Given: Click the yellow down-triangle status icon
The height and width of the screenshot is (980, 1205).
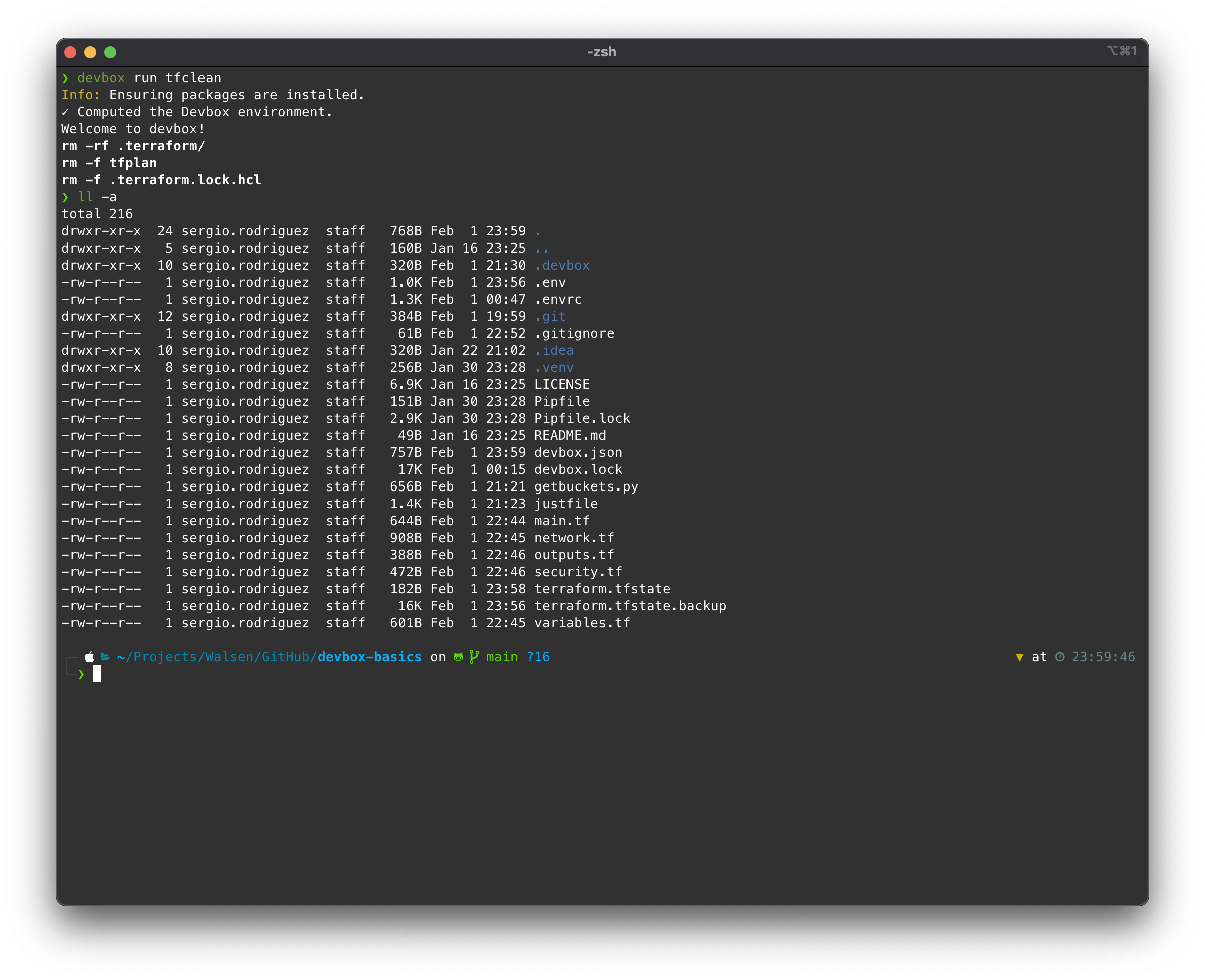Looking at the screenshot, I should pyautogui.click(x=1019, y=658).
